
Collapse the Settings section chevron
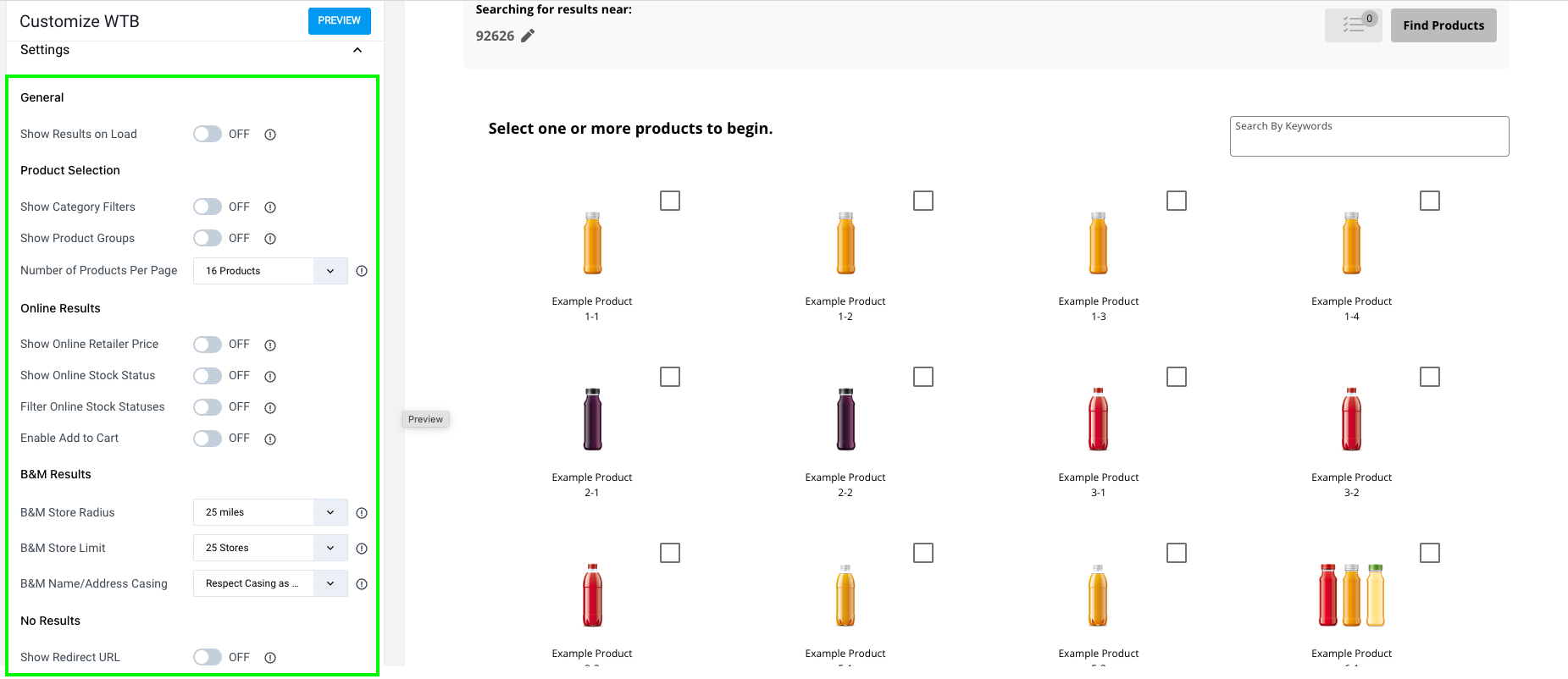357,50
